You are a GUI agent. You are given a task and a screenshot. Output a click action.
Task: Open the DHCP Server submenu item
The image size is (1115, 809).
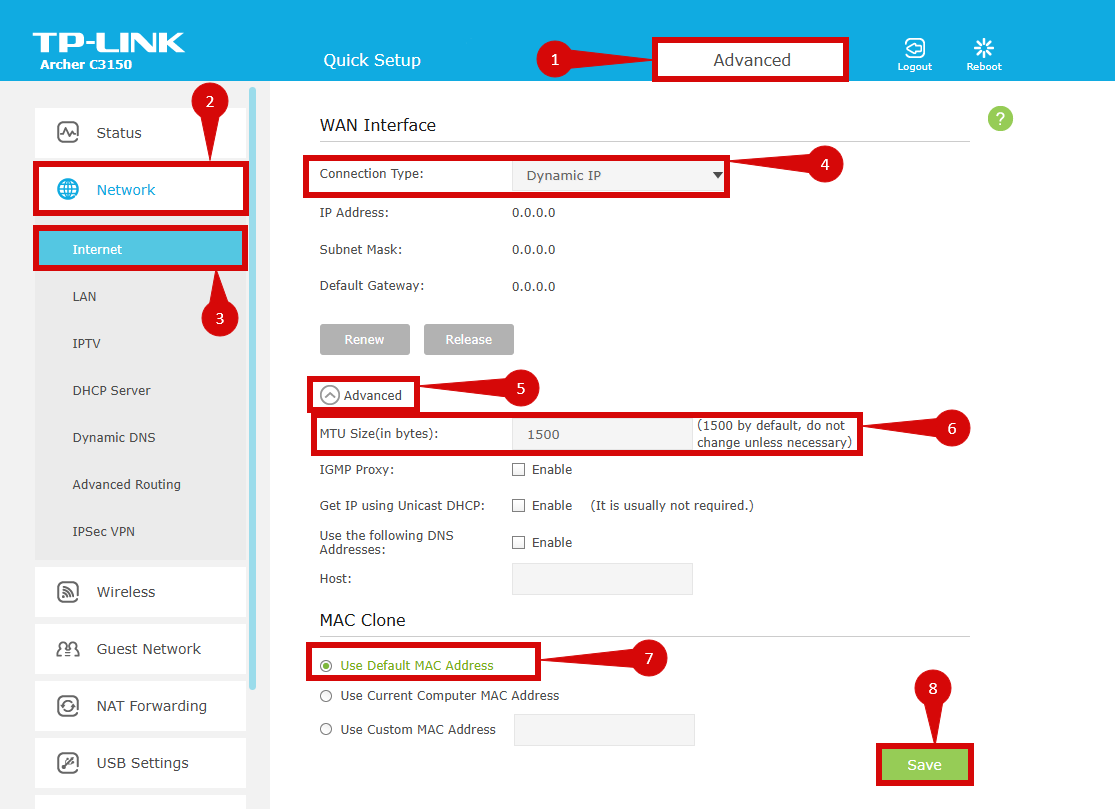111,391
